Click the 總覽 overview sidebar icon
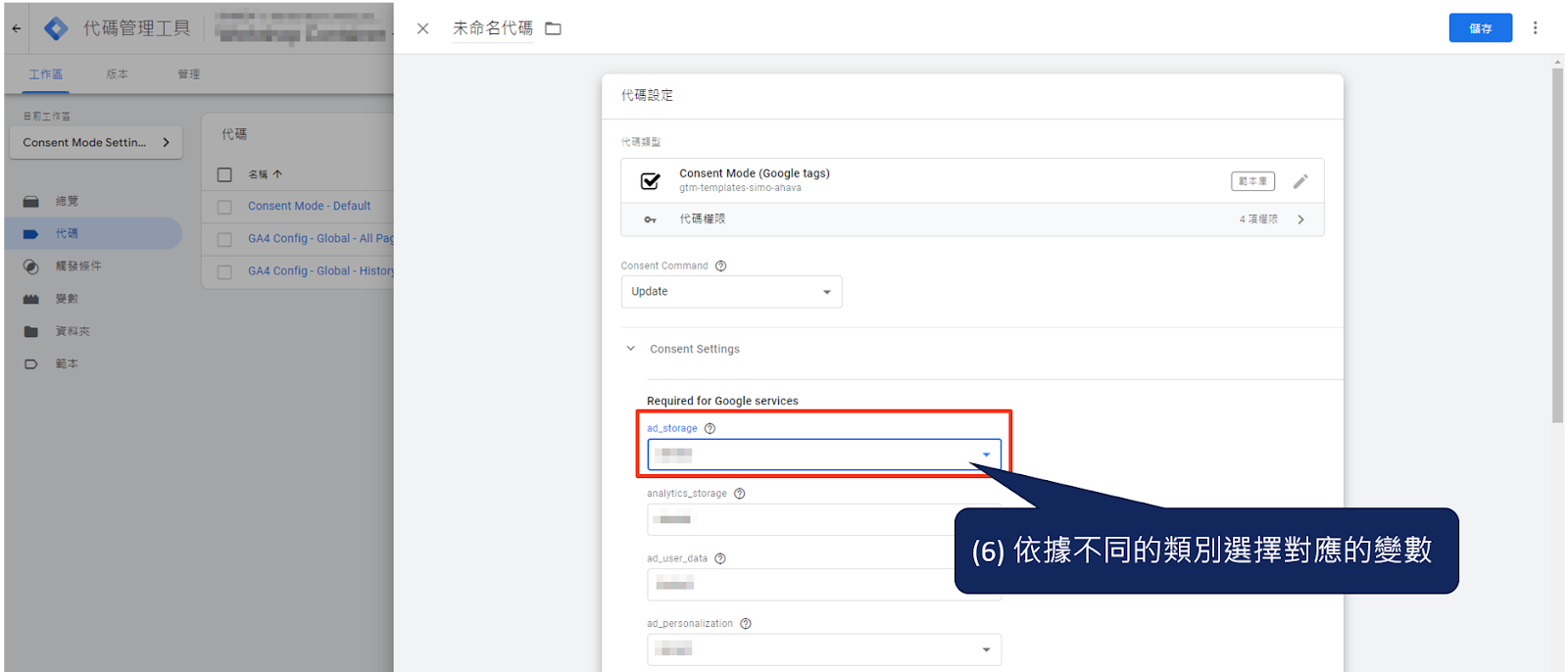 tap(31, 201)
